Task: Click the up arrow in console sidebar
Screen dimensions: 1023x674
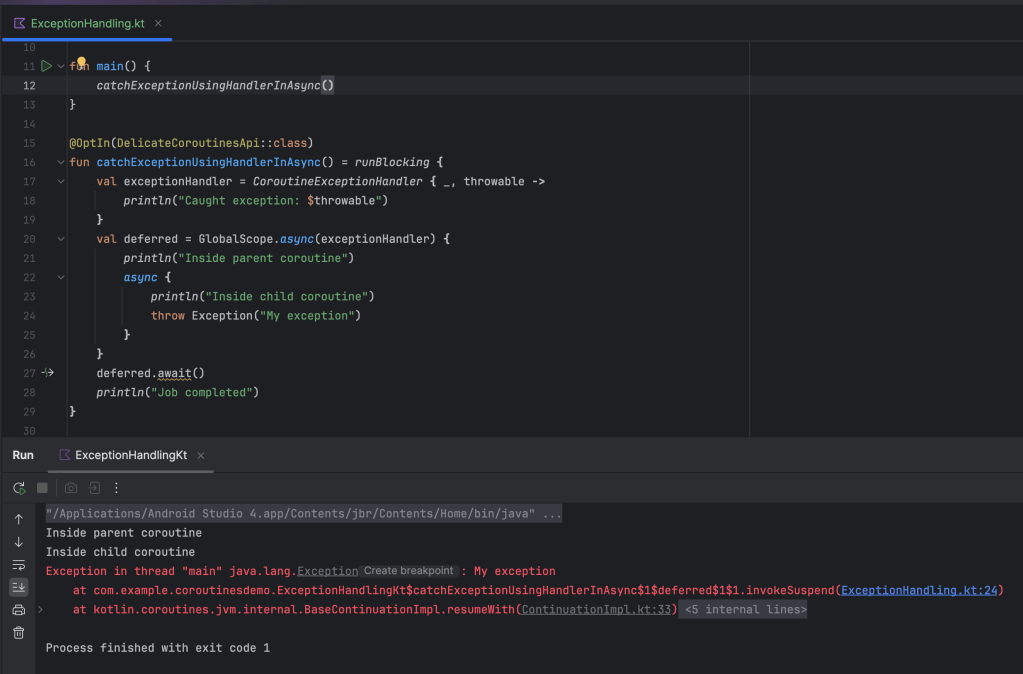Action: 19,519
